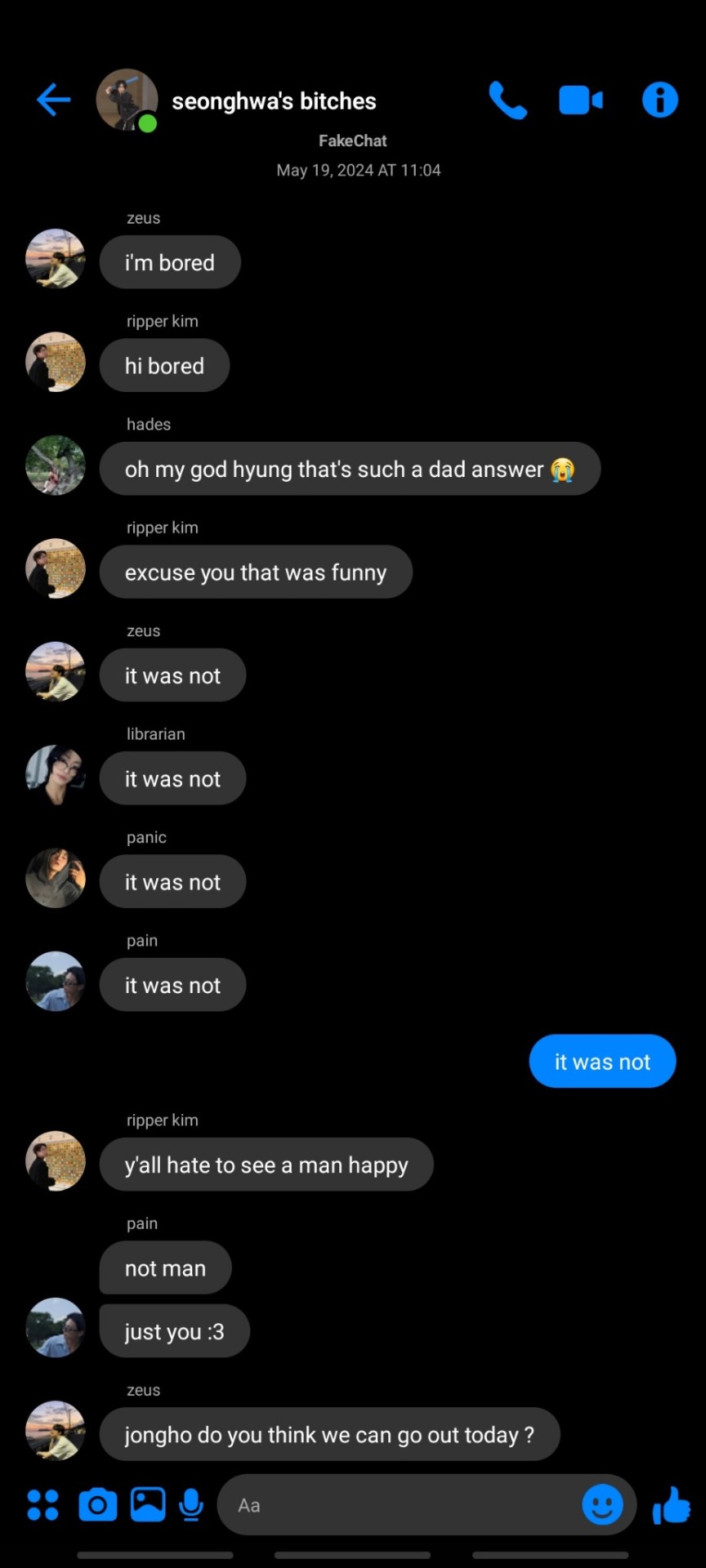Tap the group name seonghwa's bitches
Viewport: 706px width, 1568px height.
coord(274,101)
